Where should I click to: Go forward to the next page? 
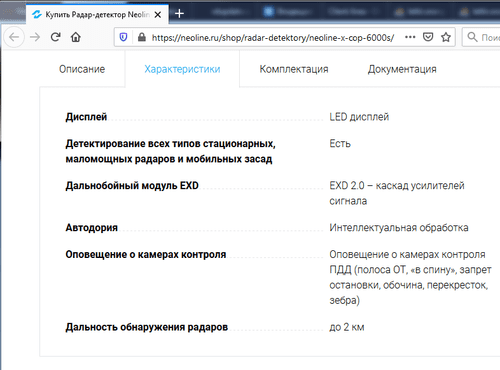(35, 37)
